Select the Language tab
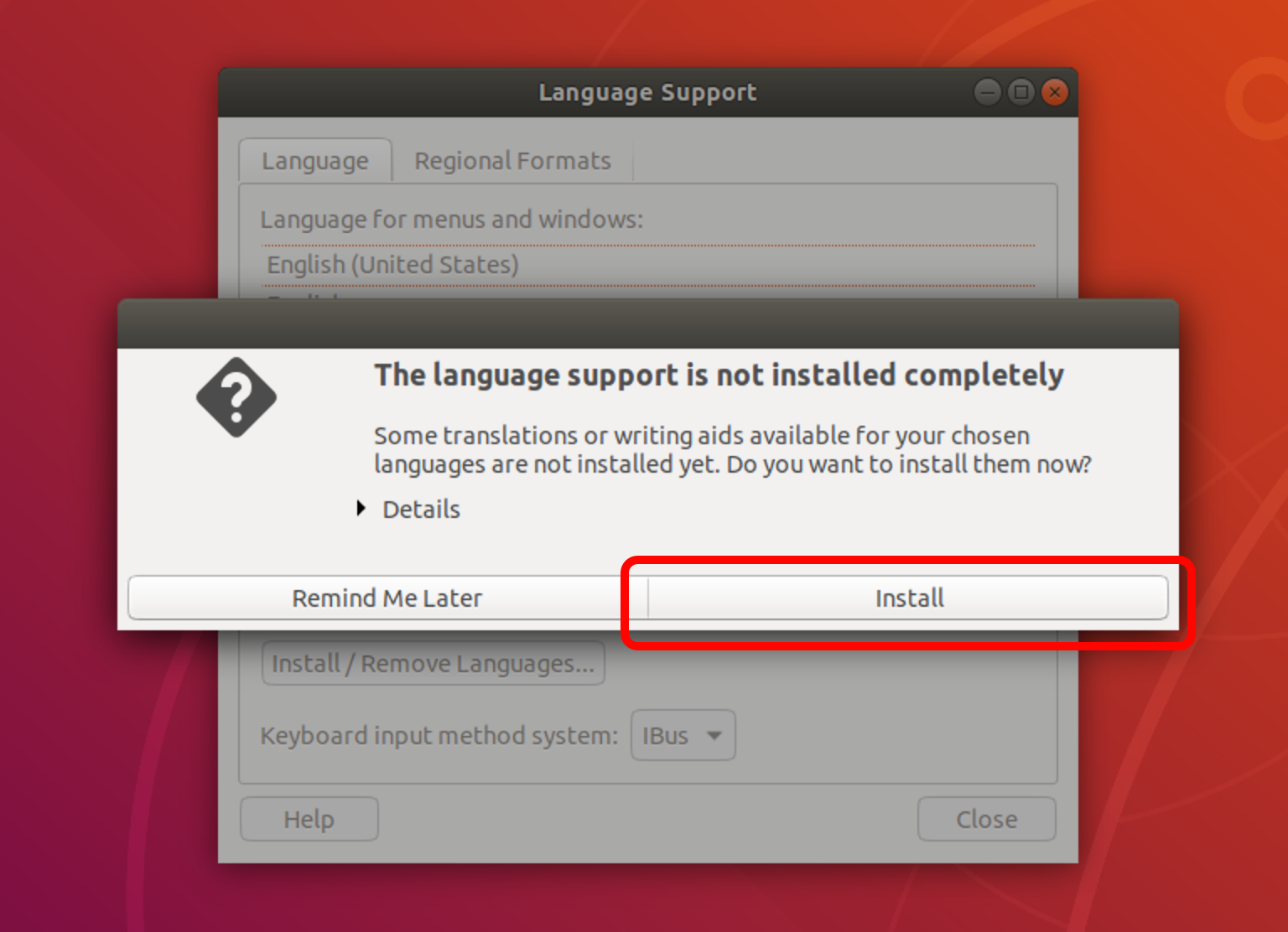The width and height of the screenshot is (1288, 932). 315,161
